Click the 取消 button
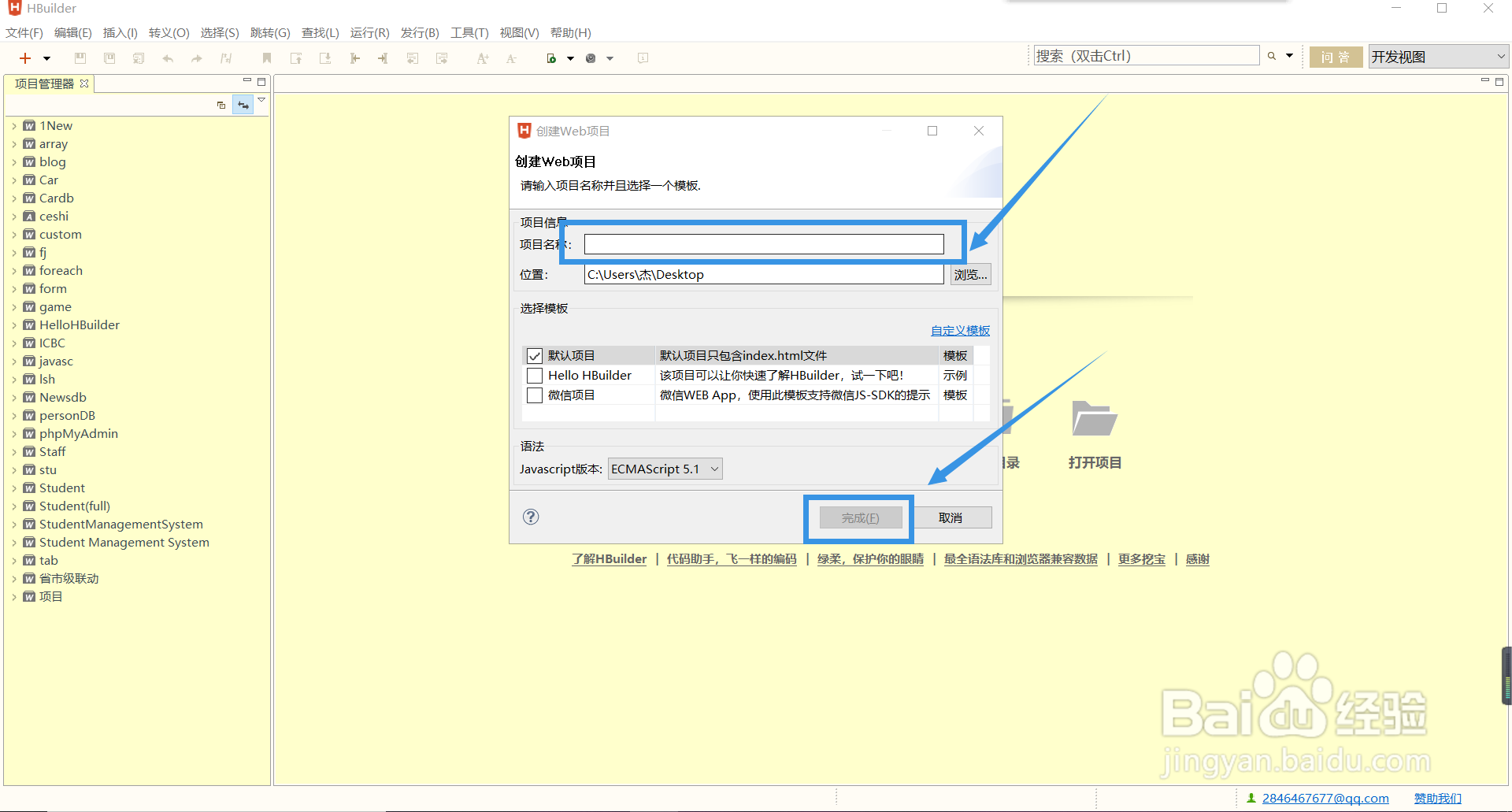 pyautogui.click(x=951, y=517)
